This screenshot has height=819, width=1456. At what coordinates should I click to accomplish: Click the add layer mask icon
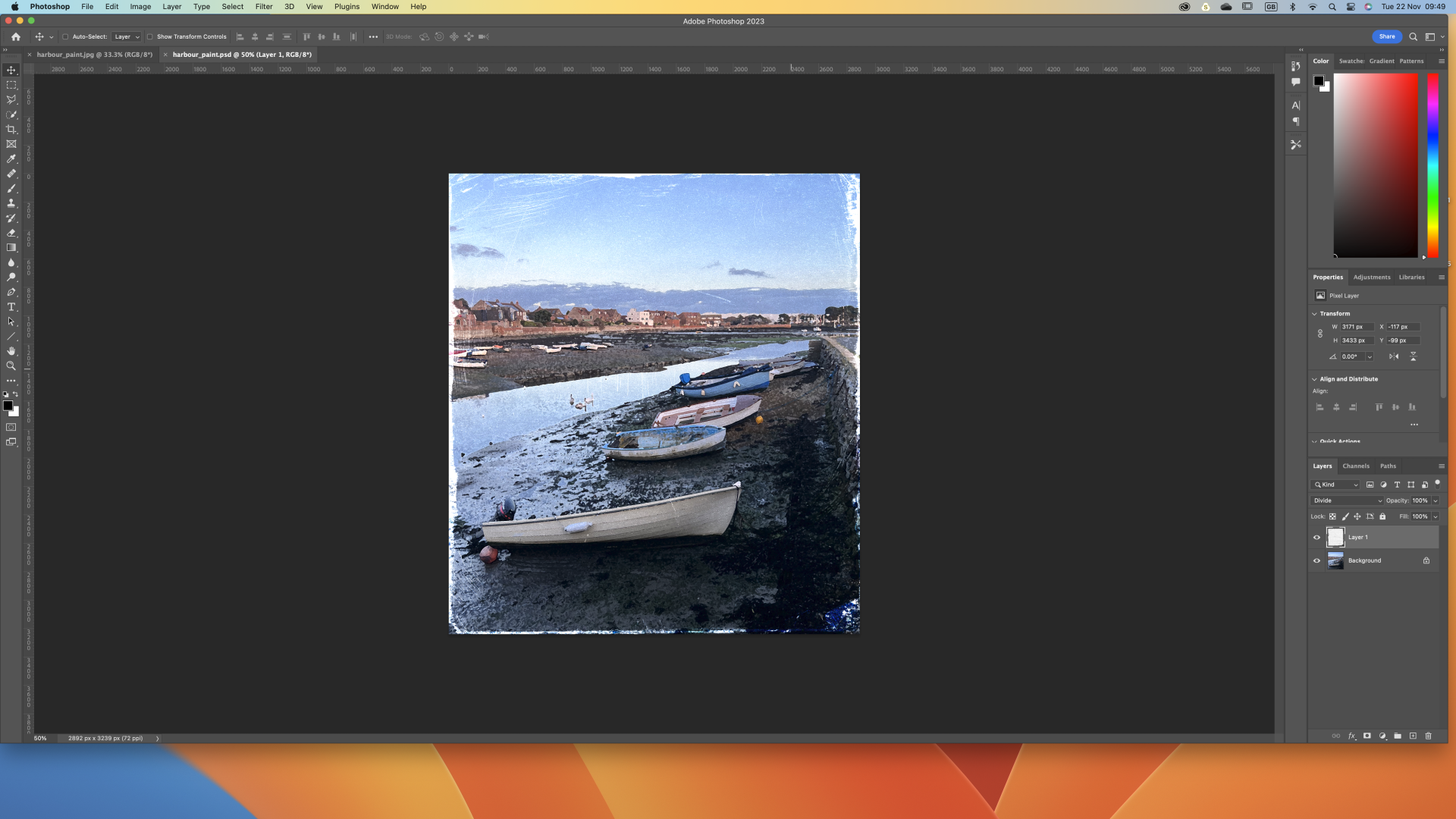pos(1367,736)
